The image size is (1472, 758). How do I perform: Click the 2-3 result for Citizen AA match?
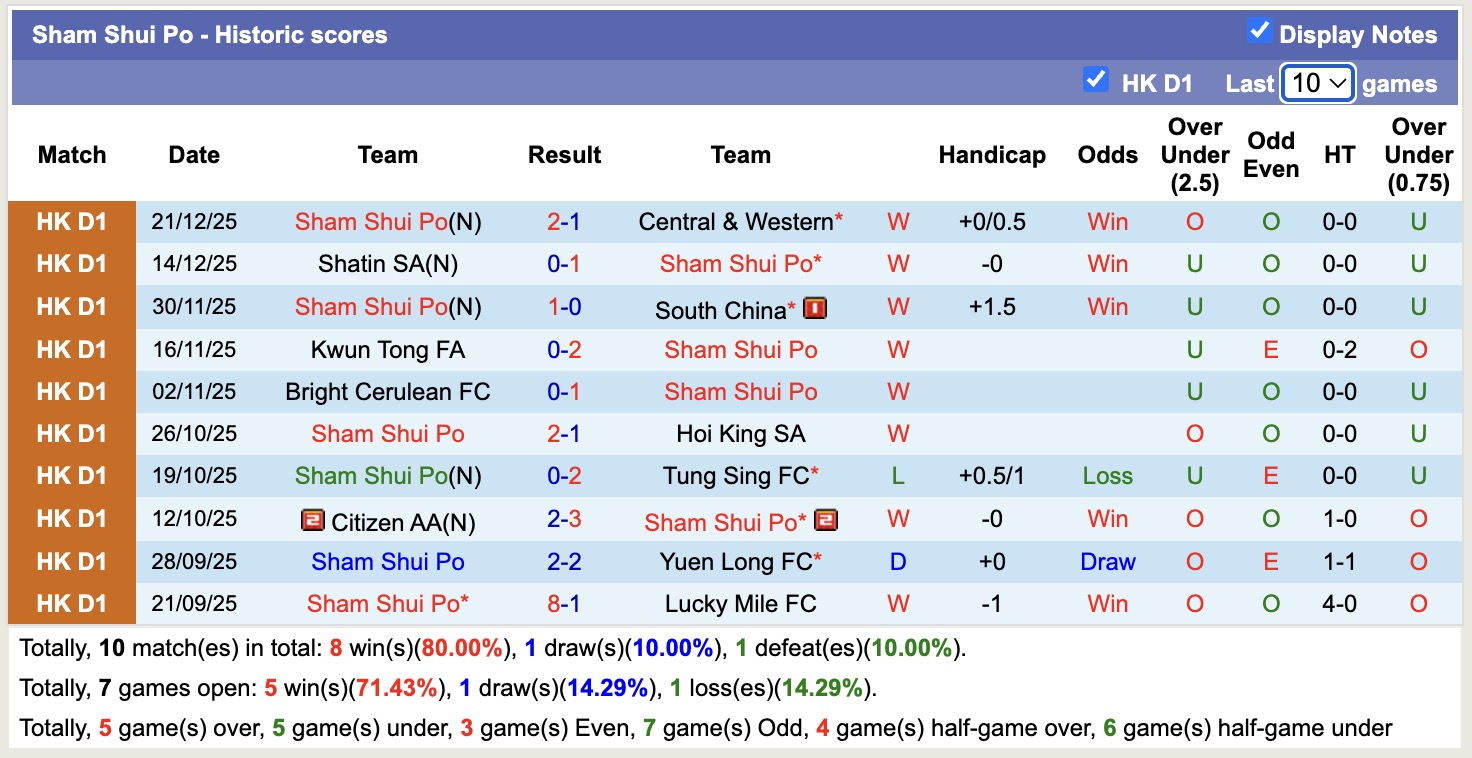click(x=564, y=520)
